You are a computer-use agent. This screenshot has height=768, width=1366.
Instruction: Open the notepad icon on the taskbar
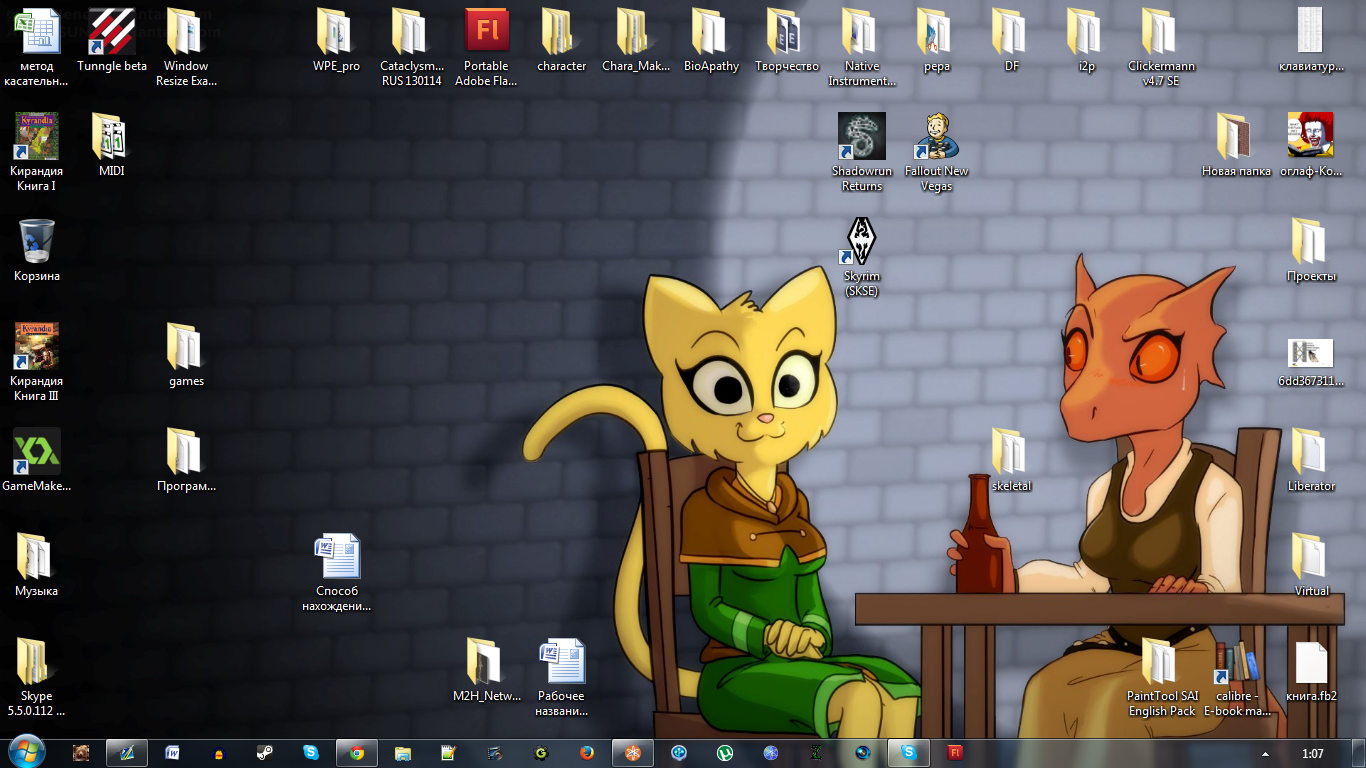449,753
